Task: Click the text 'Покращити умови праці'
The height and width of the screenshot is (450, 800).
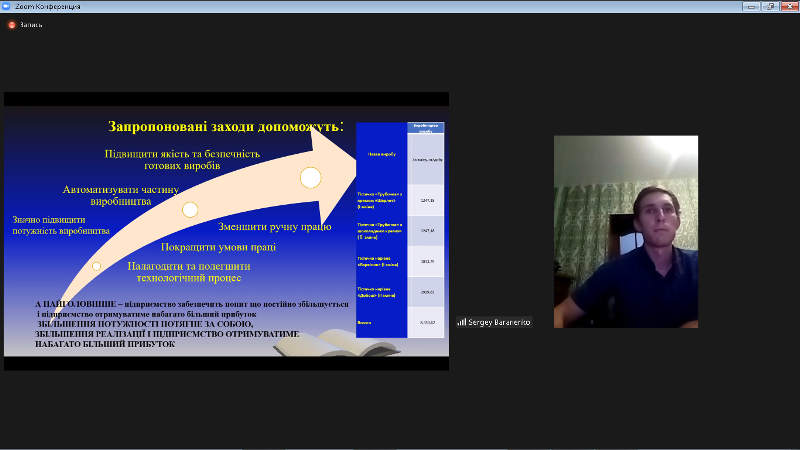Action: (218, 247)
